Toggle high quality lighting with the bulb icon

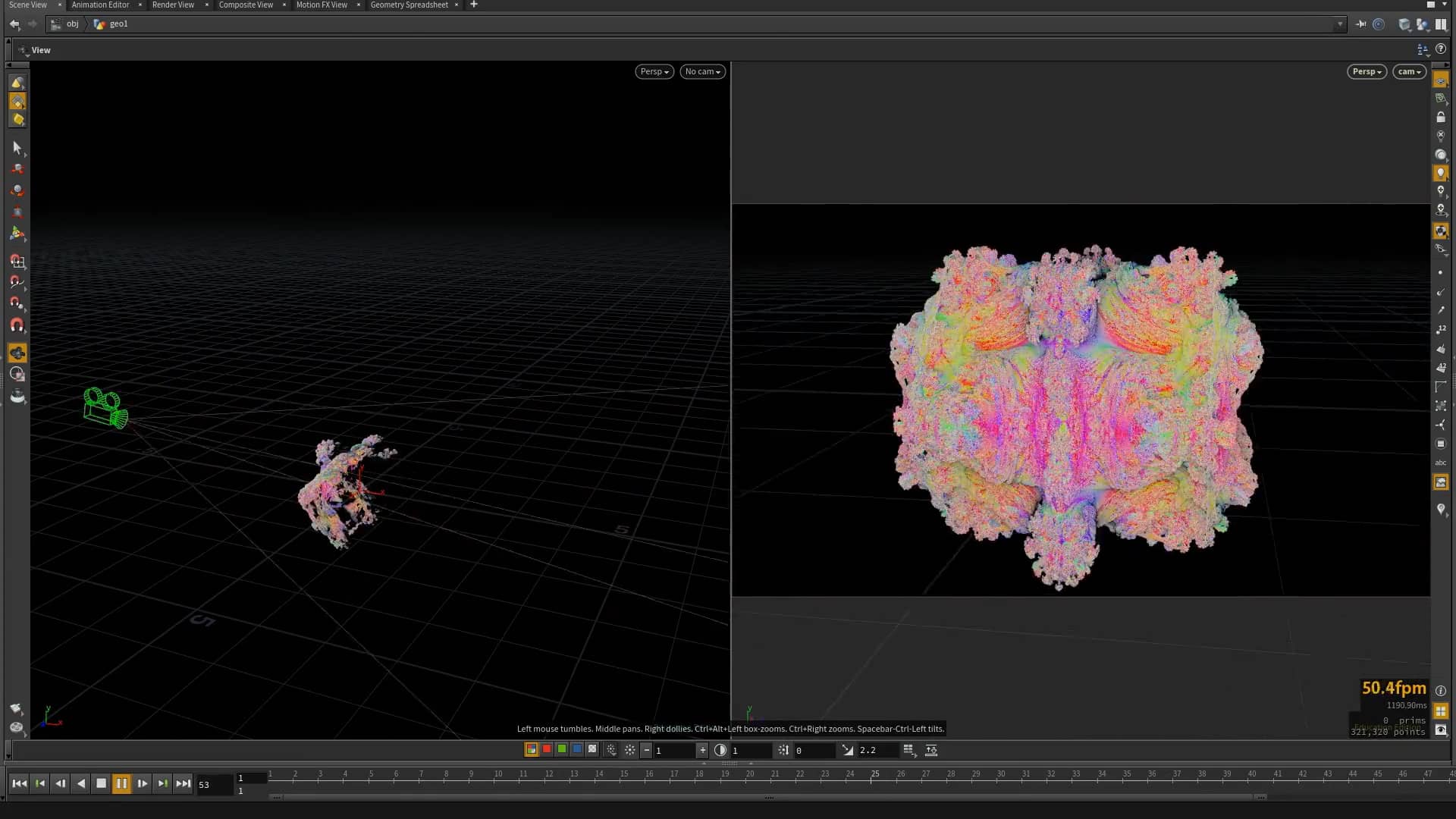[1442, 172]
